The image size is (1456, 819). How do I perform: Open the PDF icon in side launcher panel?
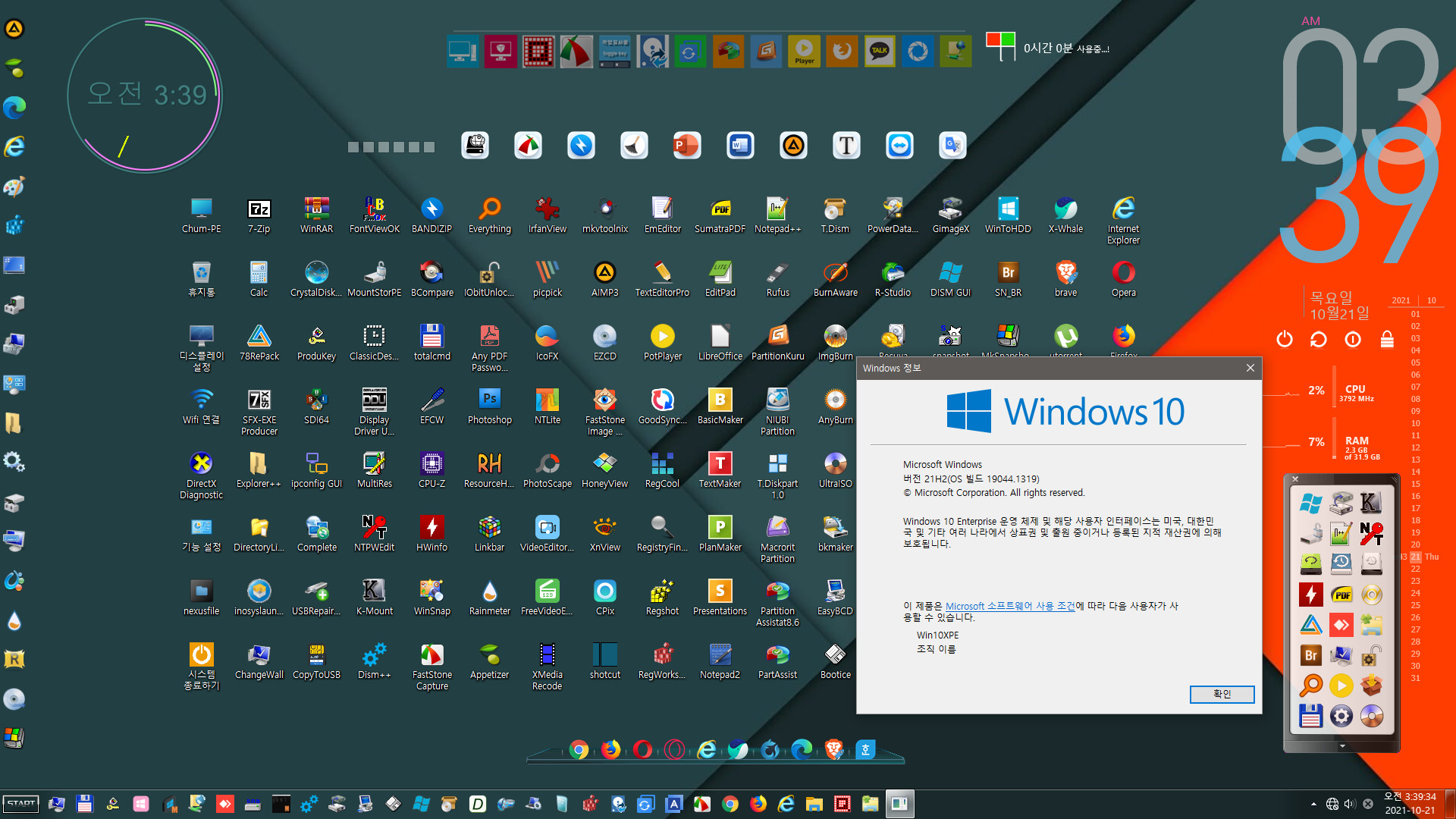(x=1341, y=595)
